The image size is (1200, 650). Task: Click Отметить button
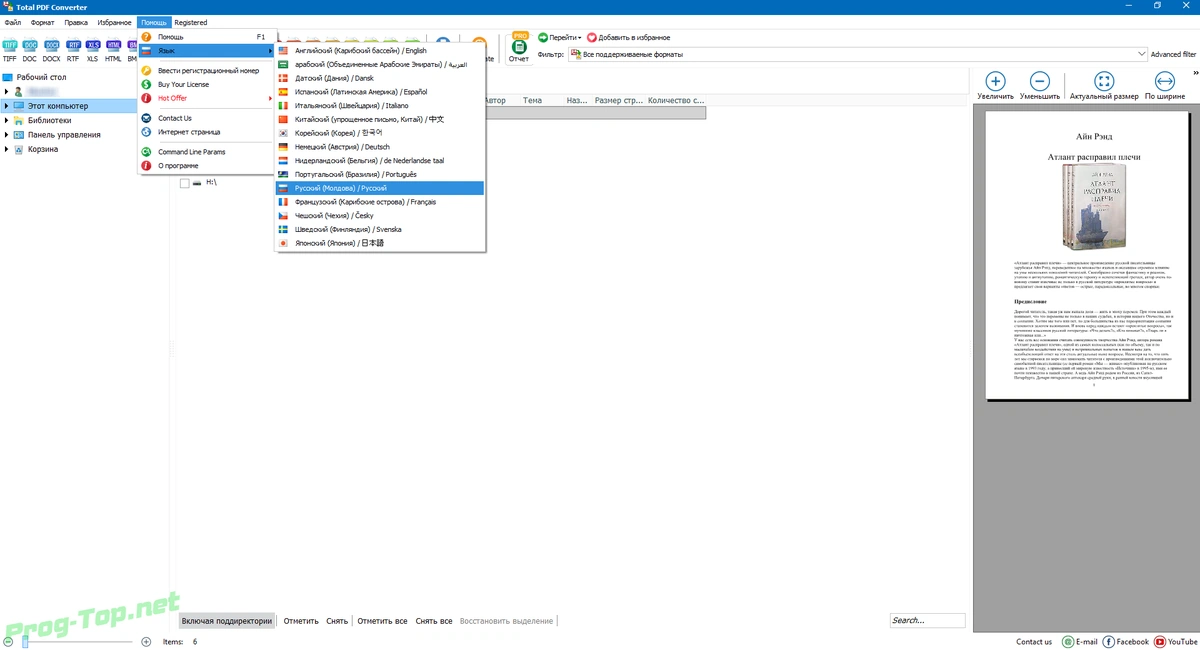[x=301, y=621]
